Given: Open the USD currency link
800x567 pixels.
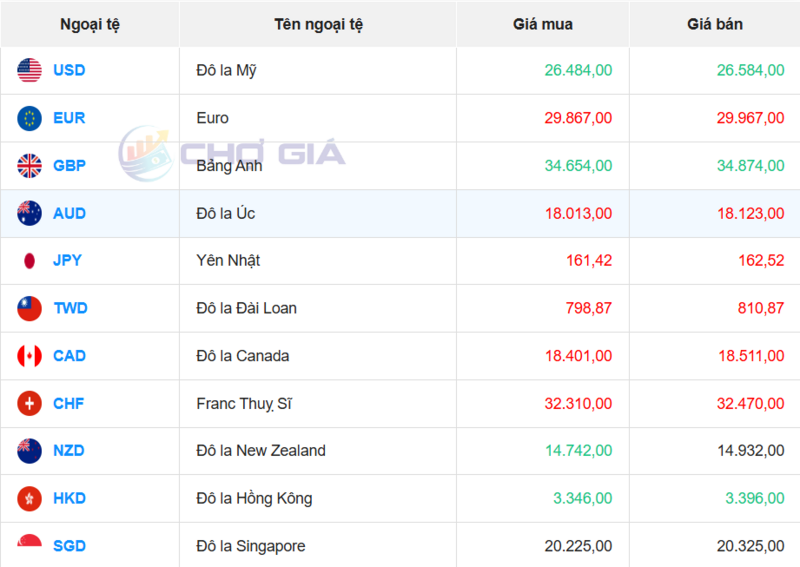Looking at the screenshot, I should pos(69,70).
